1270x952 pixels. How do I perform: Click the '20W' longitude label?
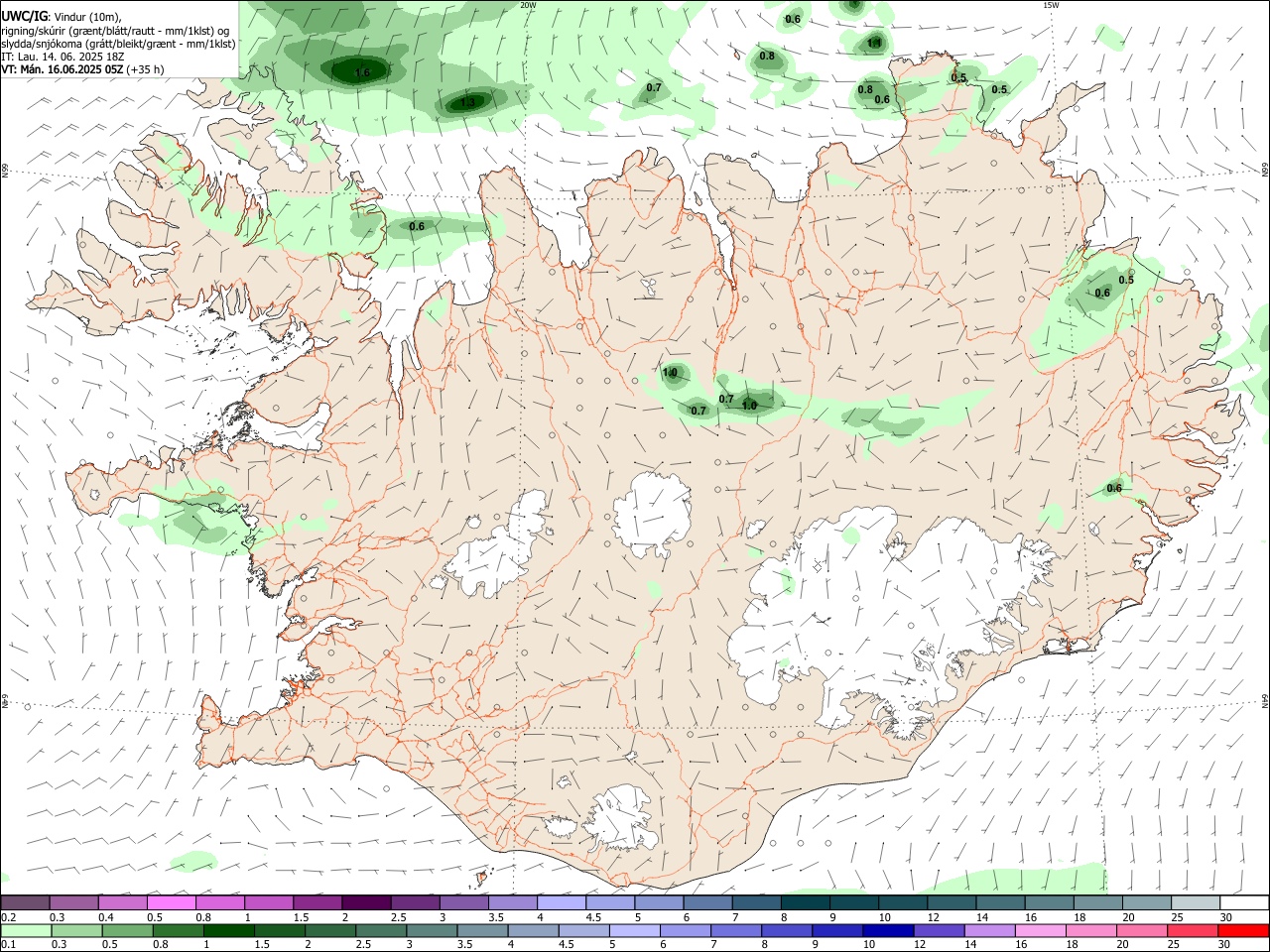click(528, 5)
